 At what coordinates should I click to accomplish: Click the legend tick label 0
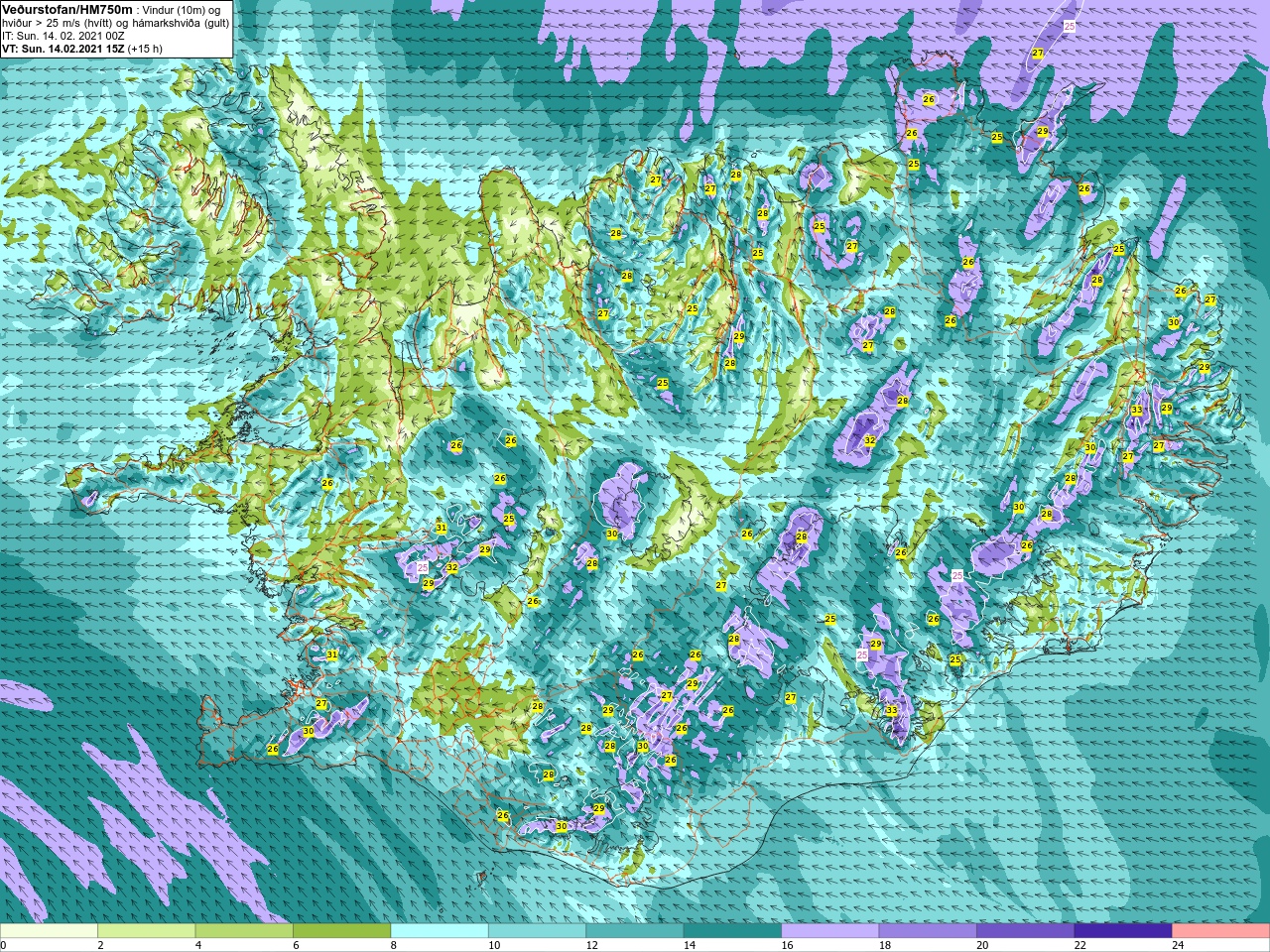(4, 945)
